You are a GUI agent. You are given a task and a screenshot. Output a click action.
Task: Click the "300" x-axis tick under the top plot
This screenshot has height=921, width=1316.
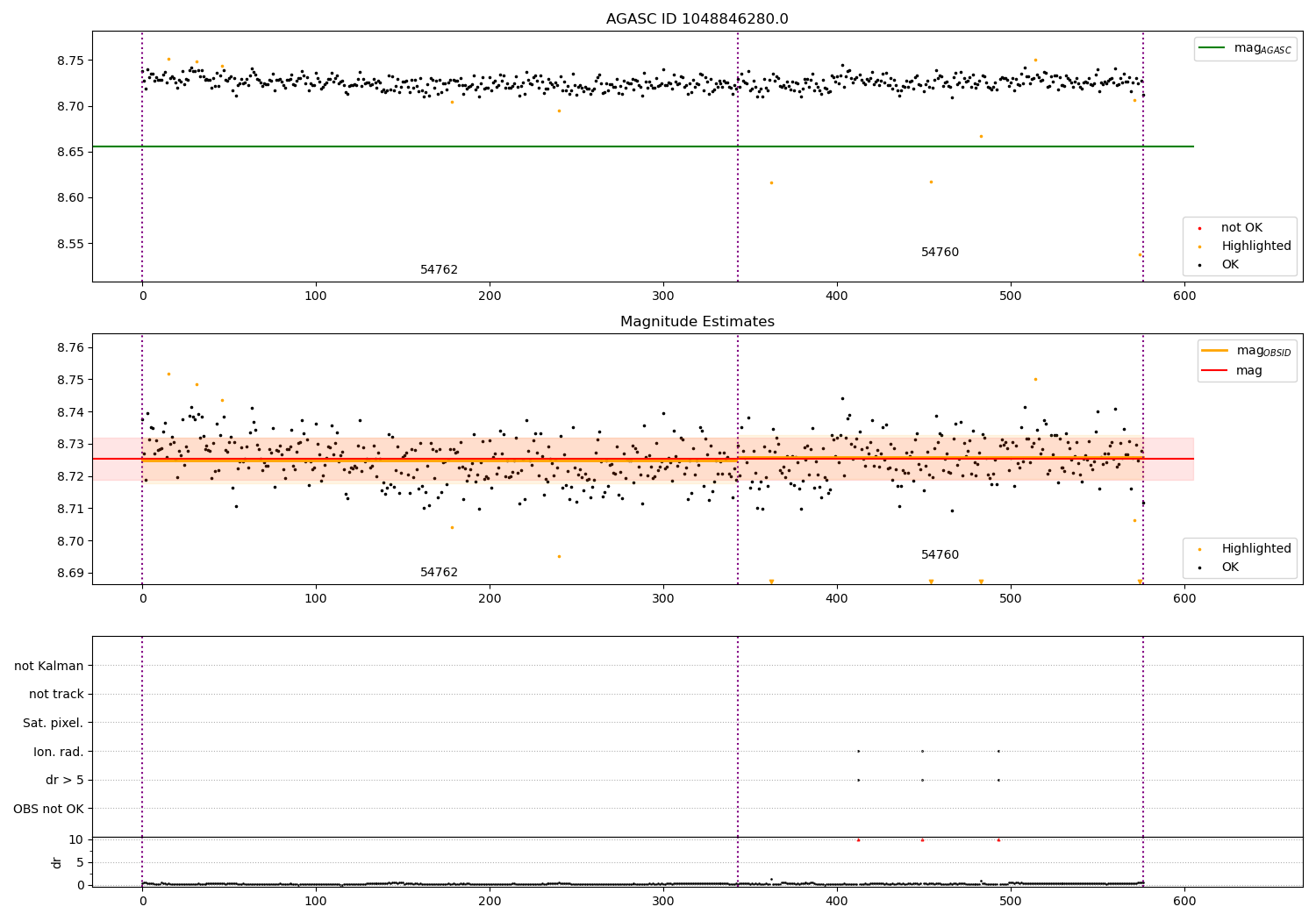663,296
